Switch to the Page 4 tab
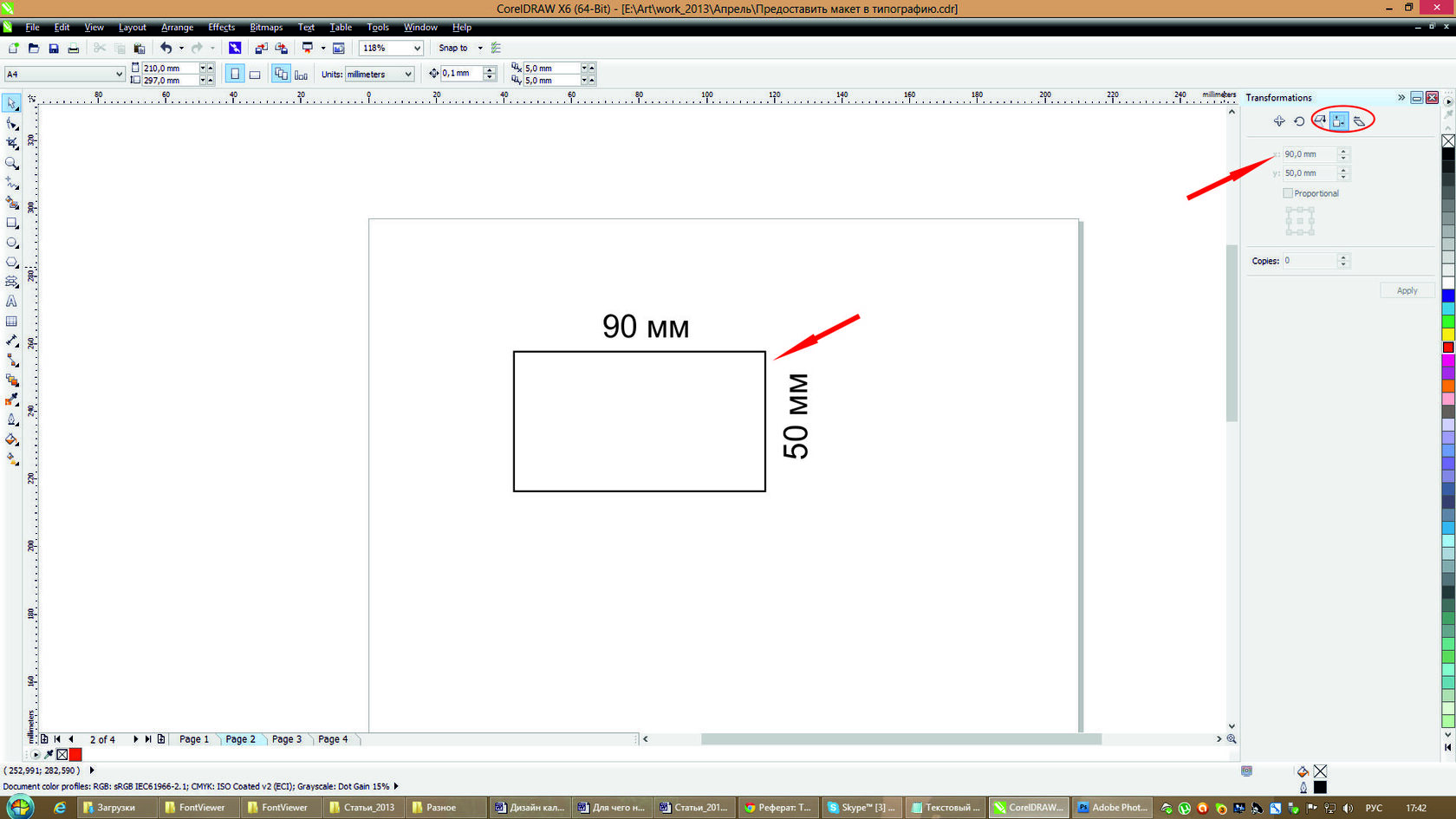Image resolution: width=1456 pixels, height=819 pixels. tap(333, 739)
